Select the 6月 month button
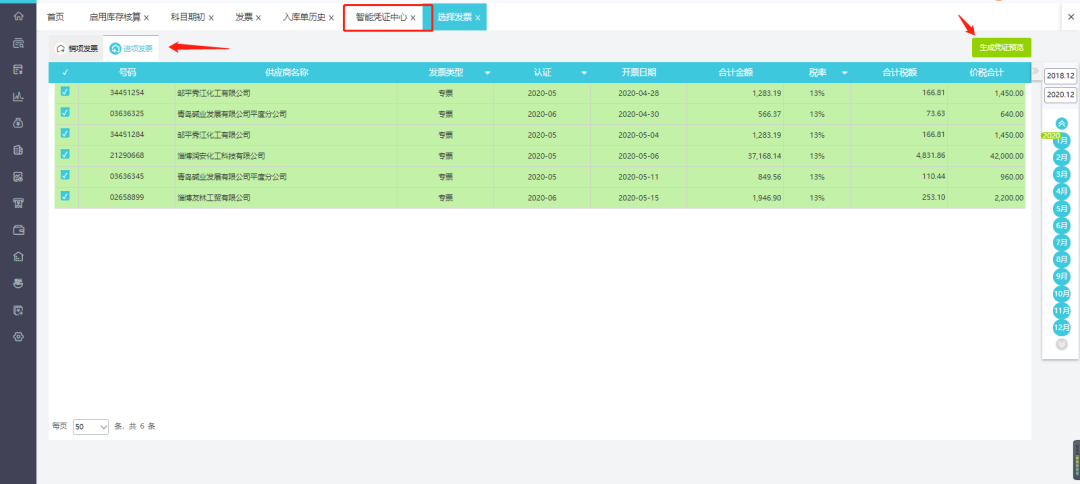This screenshot has height=484, width=1080. tap(1061, 226)
